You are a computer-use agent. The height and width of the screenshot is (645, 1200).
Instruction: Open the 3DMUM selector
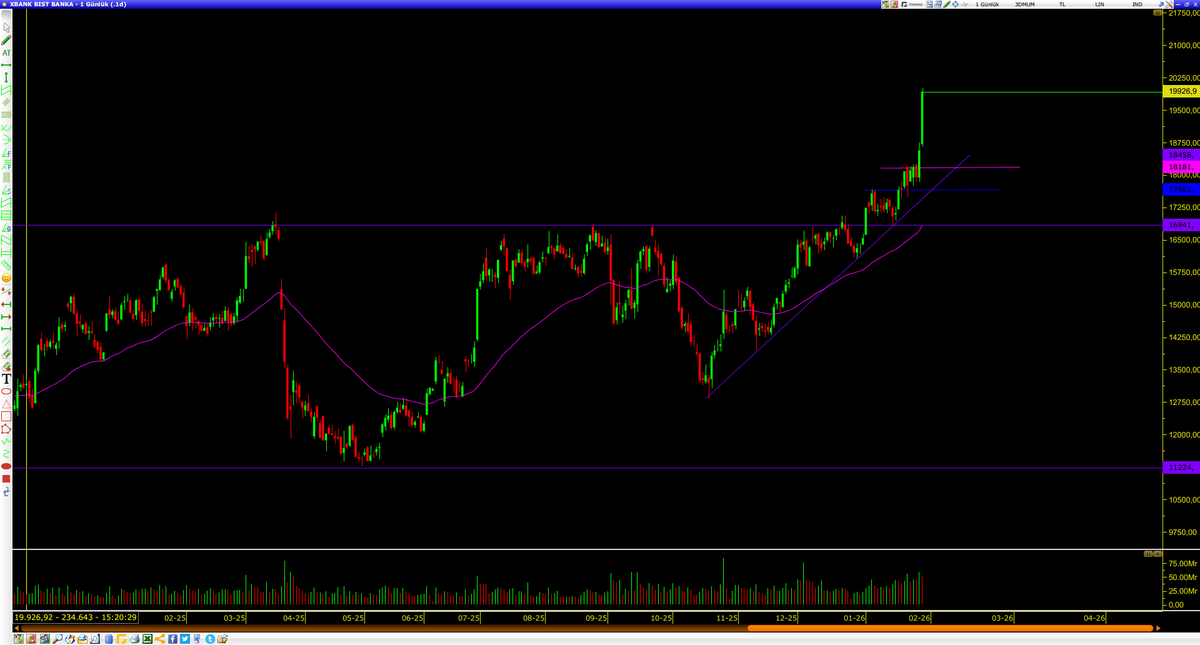[1025, 5]
